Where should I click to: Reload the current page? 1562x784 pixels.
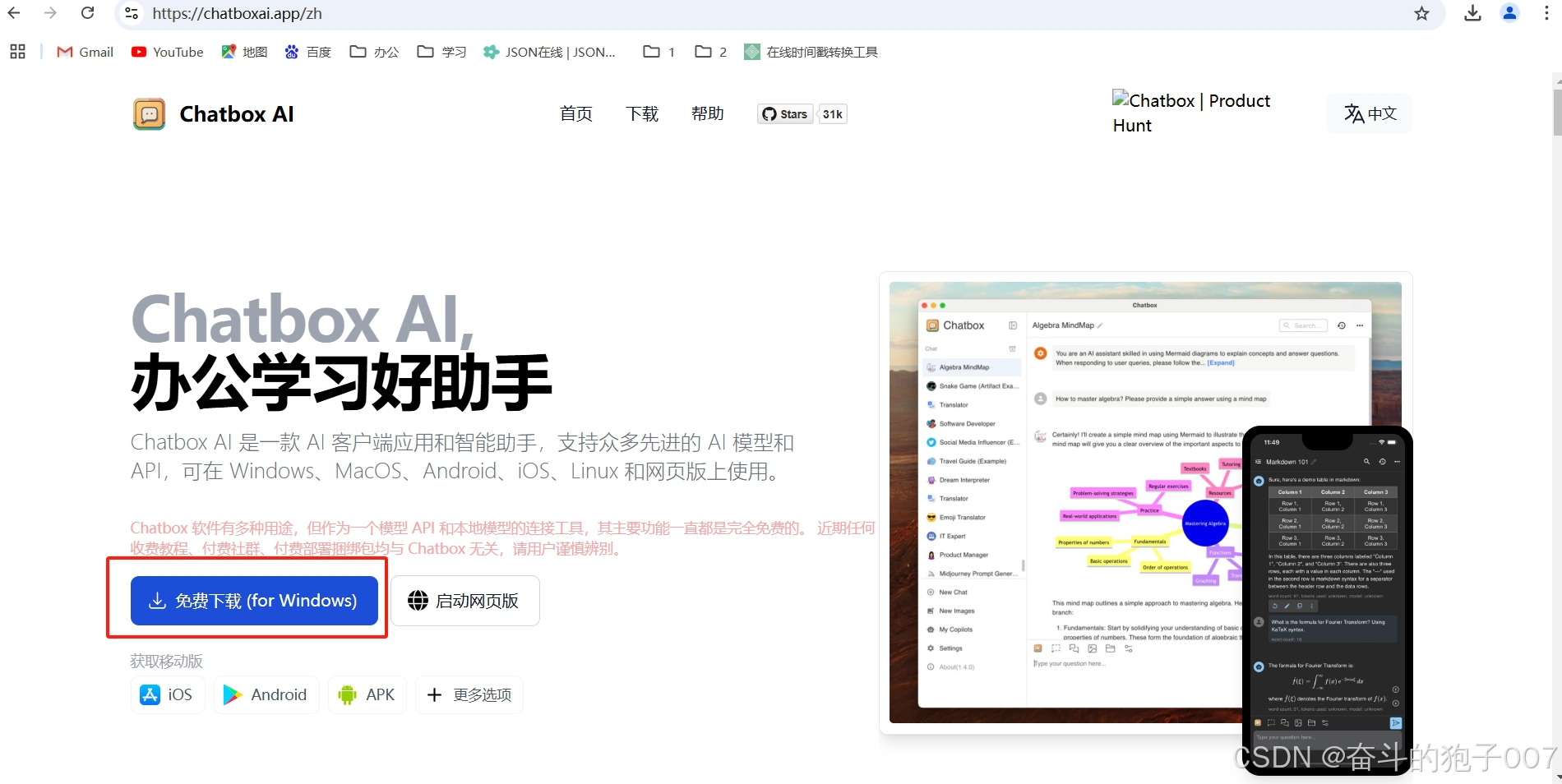coord(88,13)
